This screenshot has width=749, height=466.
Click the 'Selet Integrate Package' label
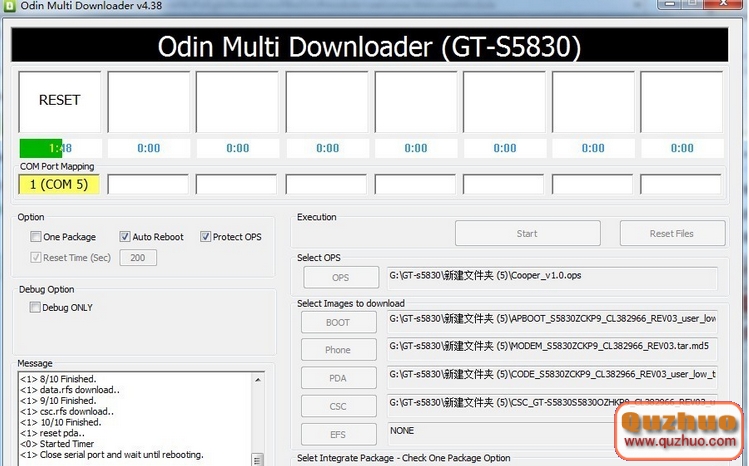tap(404, 458)
